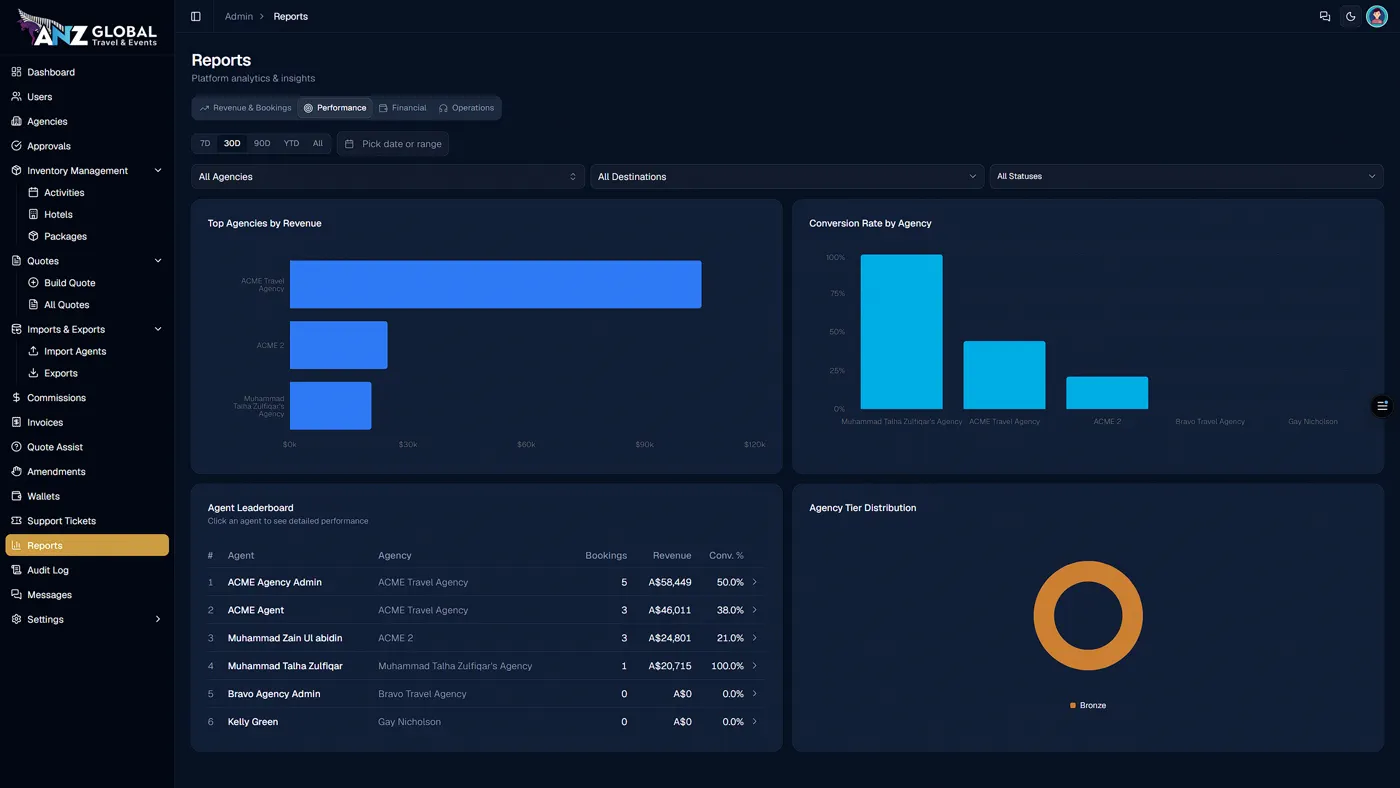Click the ACME Travel Agency revenue bar
Image resolution: width=1400 pixels, height=788 pixels.
pyautogui.click(x=495, y=284)
